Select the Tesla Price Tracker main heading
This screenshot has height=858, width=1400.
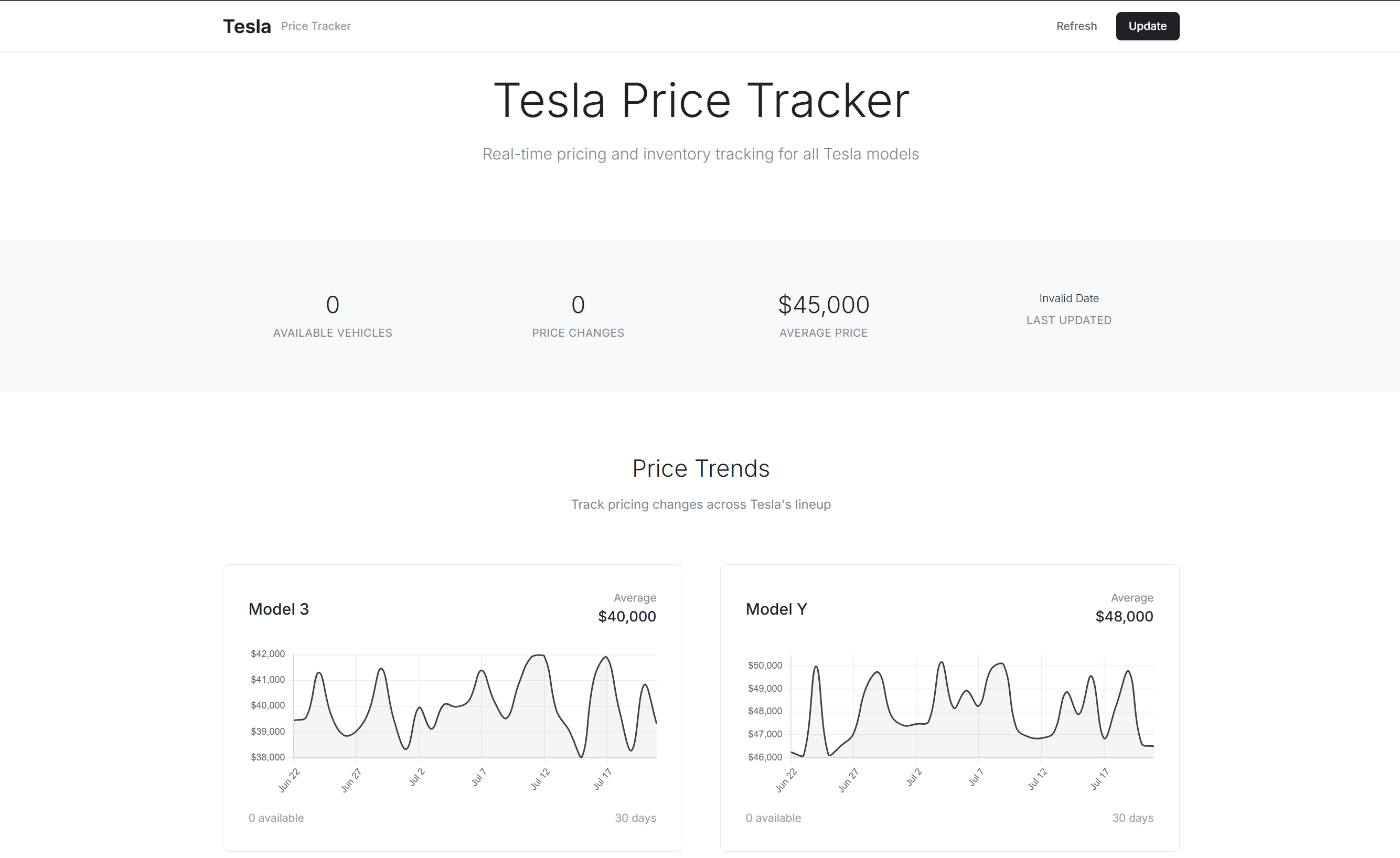pyautogui.click(x=701, y=100)
